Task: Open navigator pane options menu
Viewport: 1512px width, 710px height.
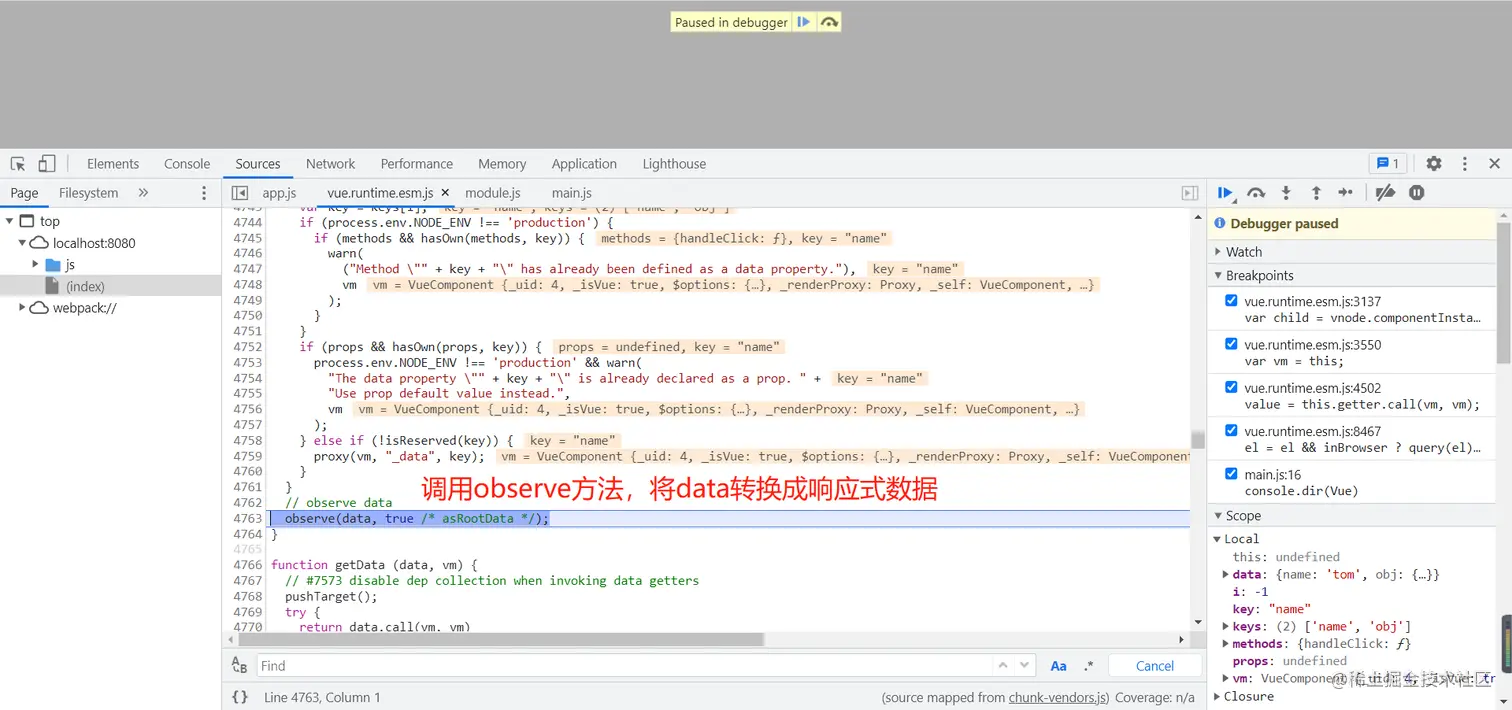Action: pyautogui.click(x=204, y=193)
